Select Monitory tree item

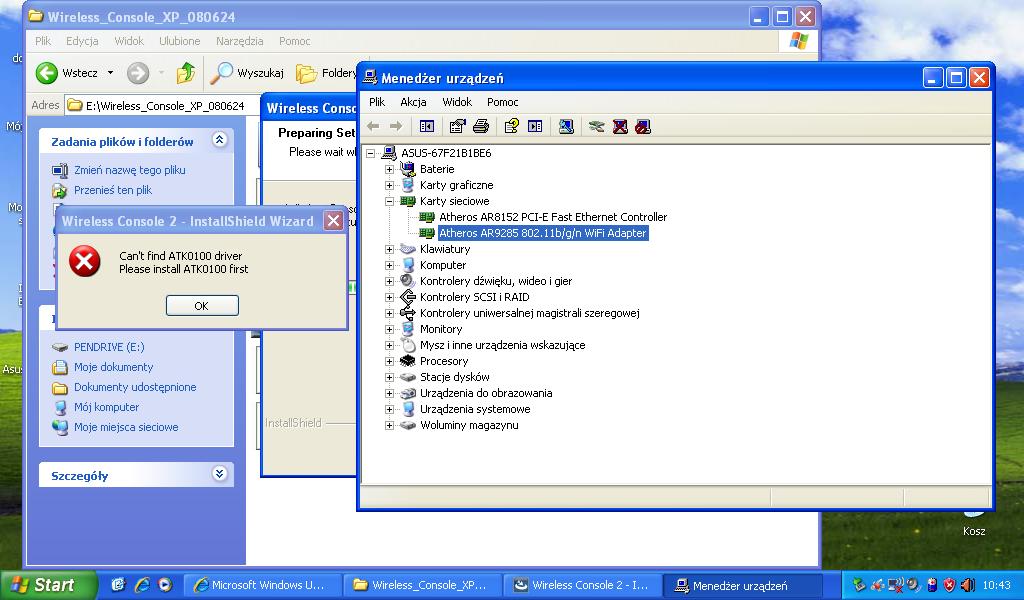[x=441, y=329]
